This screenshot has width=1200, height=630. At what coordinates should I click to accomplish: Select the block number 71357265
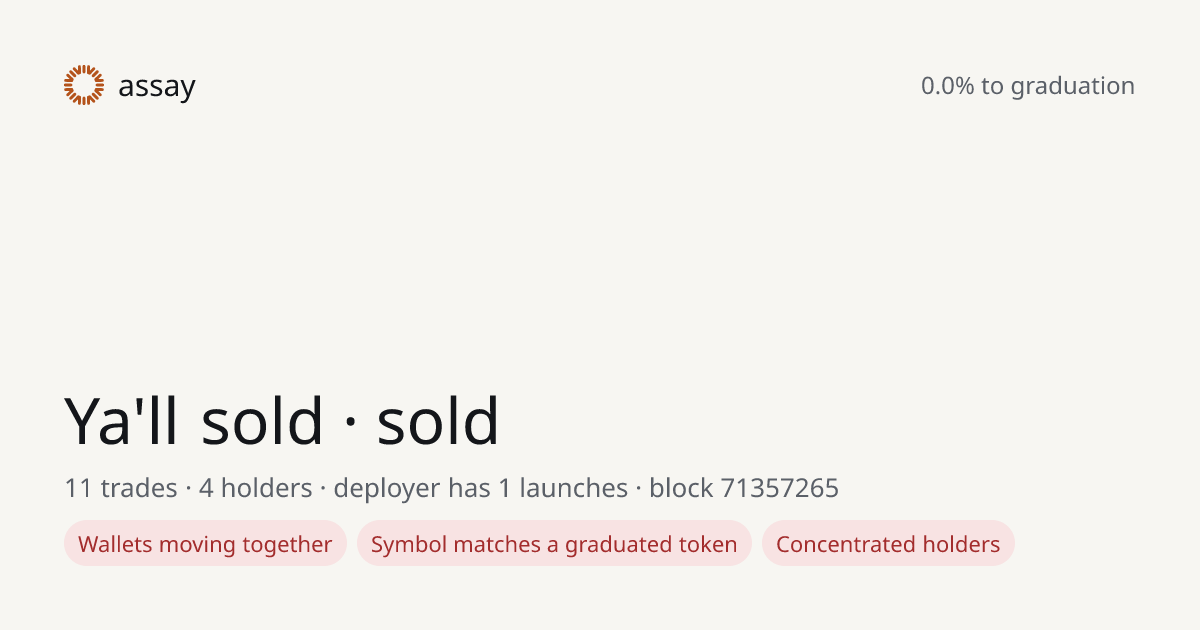pos(780,489)
